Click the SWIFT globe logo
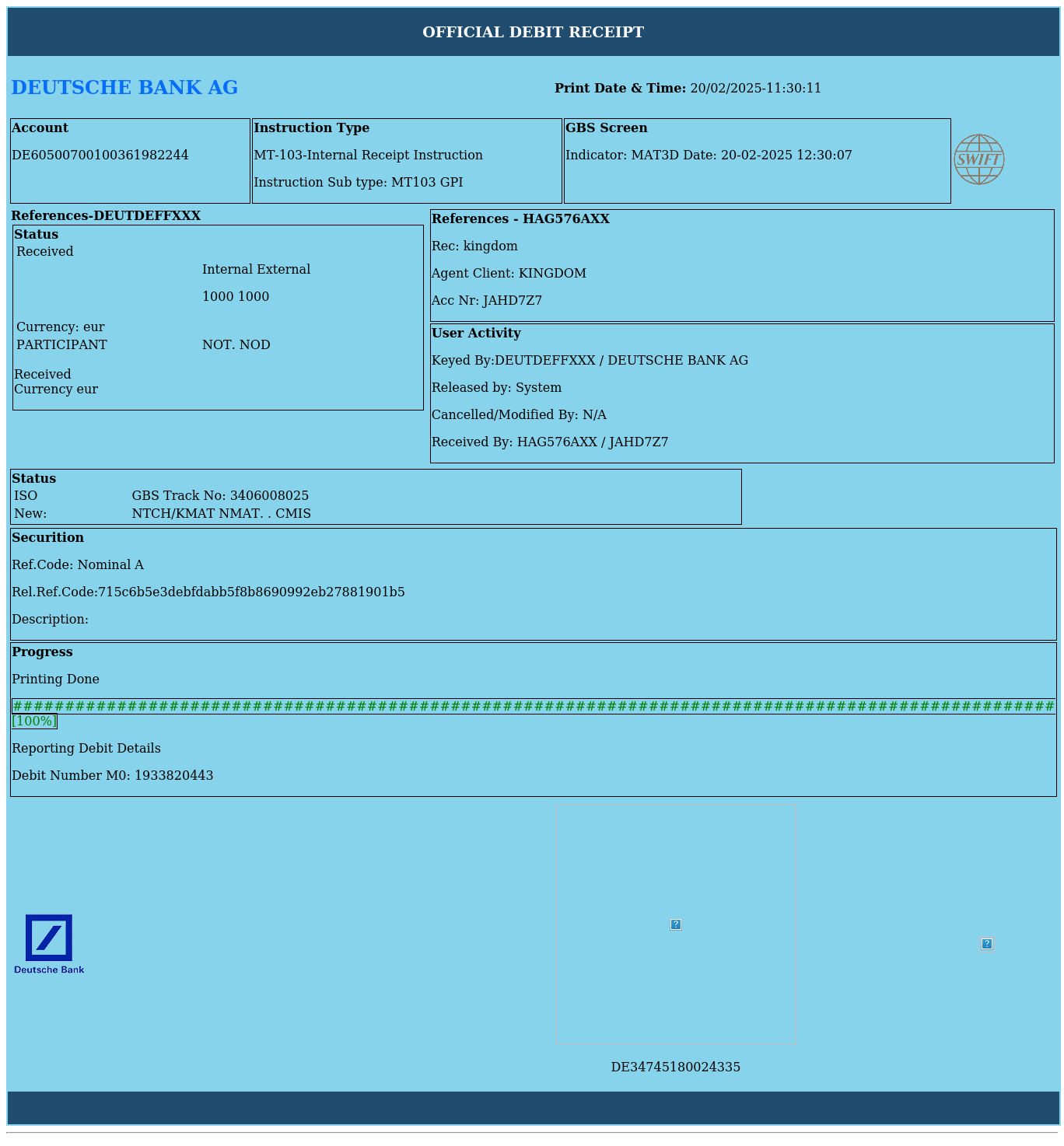Image resolution: width=1064 pixels, height=1146 pixels. tap(978, 159)
